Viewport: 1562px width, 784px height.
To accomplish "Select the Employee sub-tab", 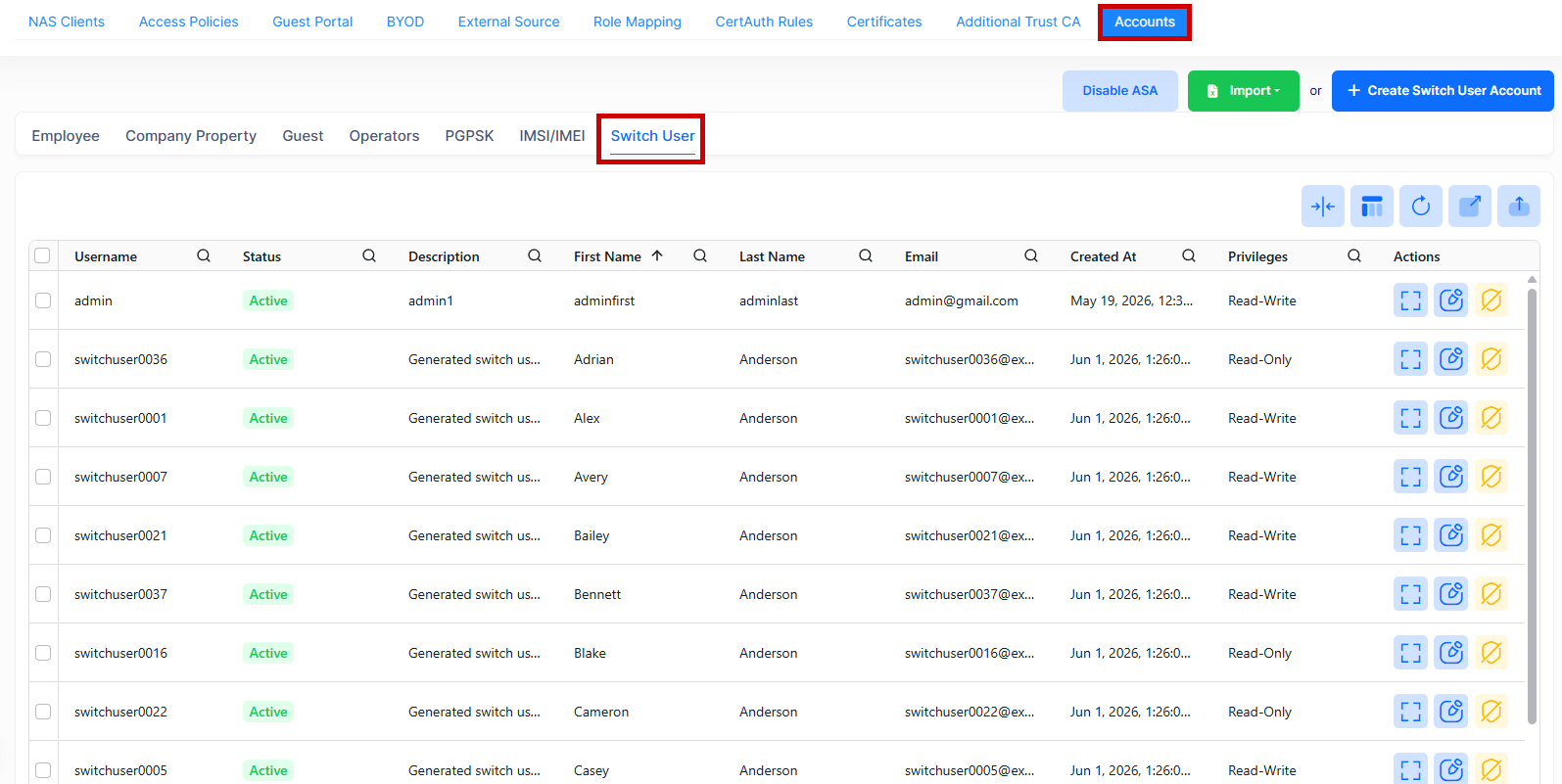I will click(66, 136).
